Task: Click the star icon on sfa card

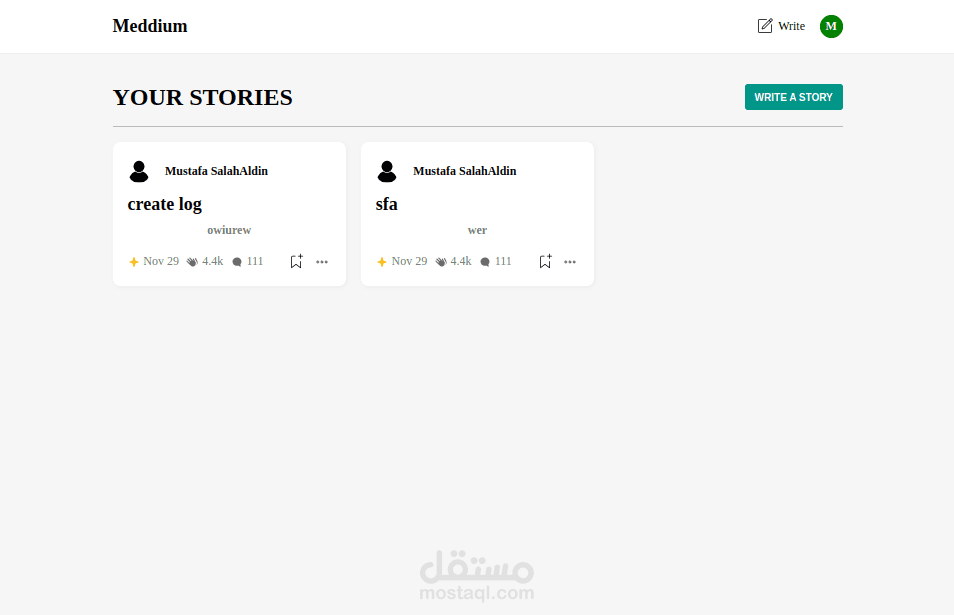Action: [x=382, y=262]
